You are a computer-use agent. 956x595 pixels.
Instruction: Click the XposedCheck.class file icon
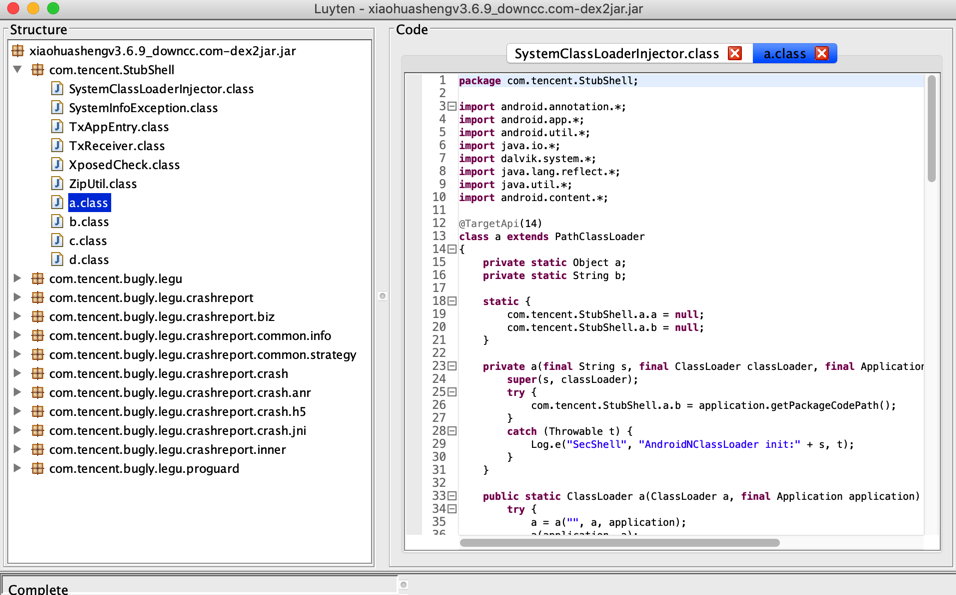point(57,165)
